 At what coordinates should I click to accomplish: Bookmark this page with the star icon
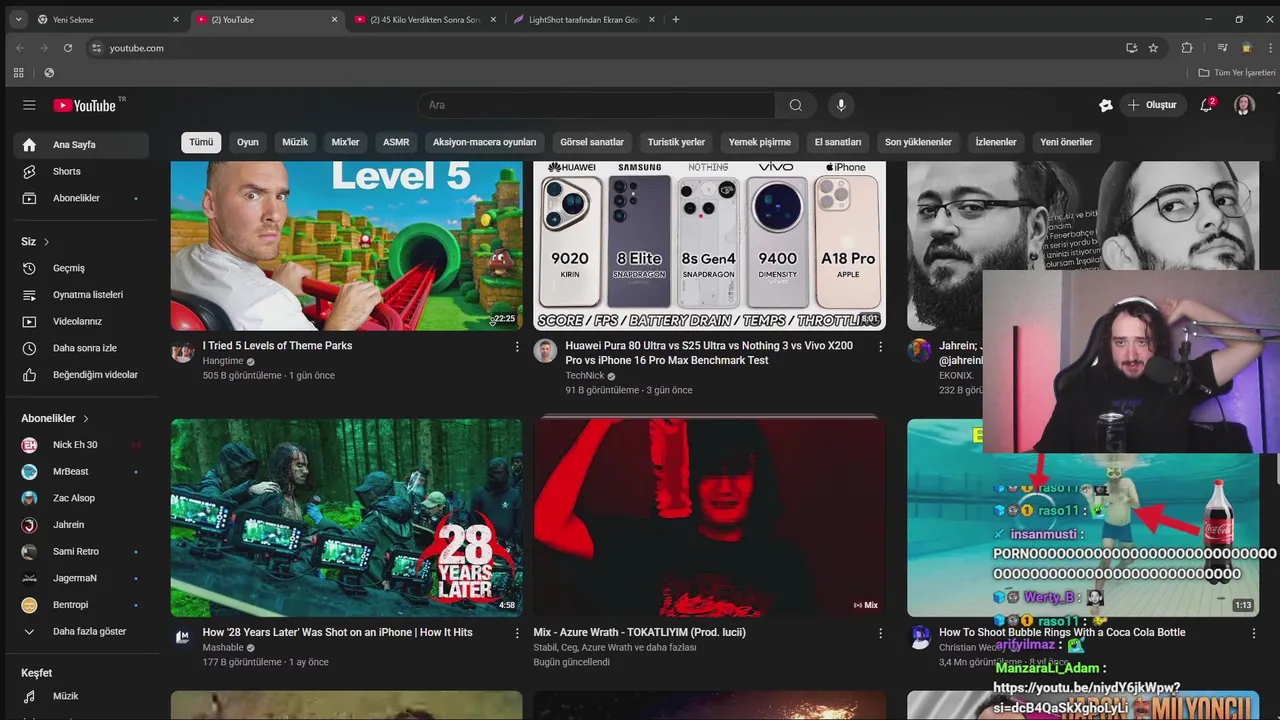tap(1153, 48)
